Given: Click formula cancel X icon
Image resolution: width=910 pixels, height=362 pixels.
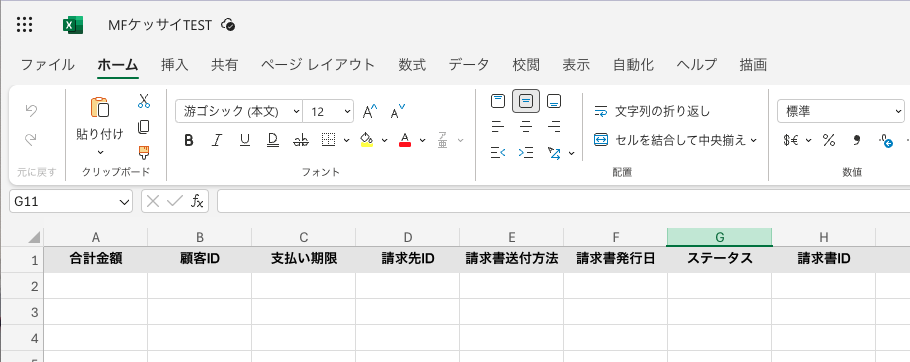Looking at the screenshot, I should pos(153,201).
